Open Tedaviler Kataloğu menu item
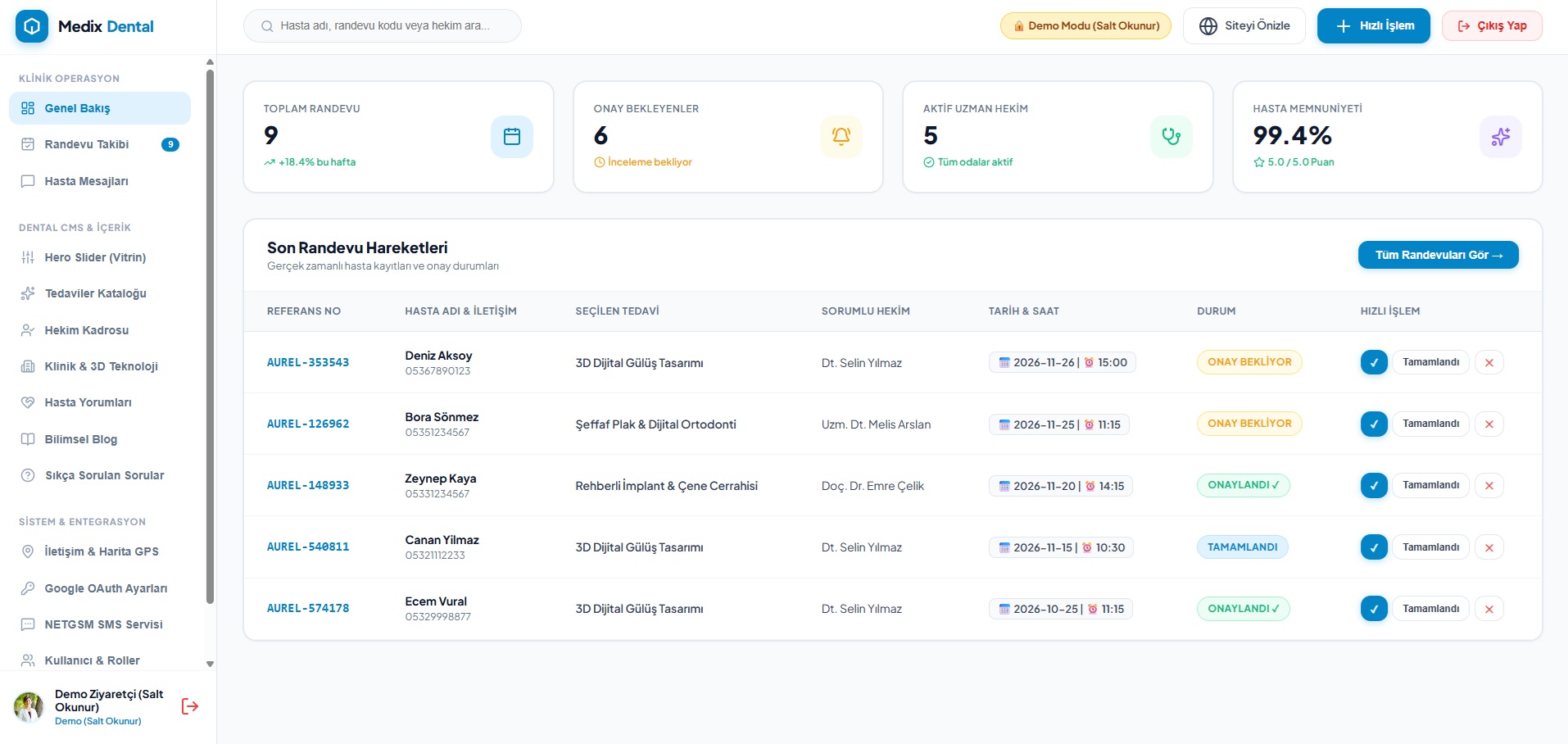This screenshot has height=744, width=1568. tap(100, 293)
